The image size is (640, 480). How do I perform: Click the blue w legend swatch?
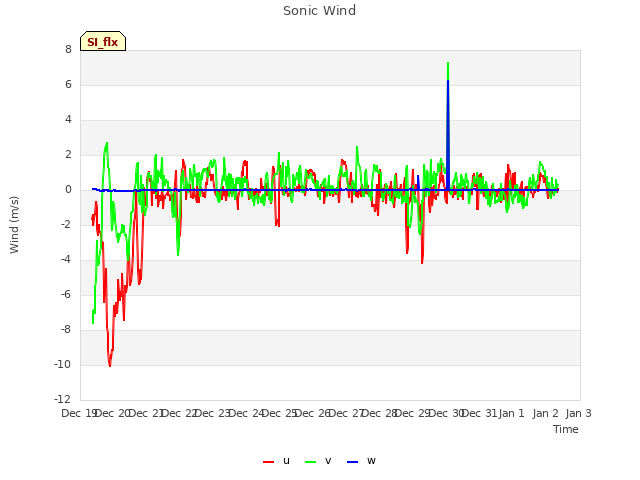click(x=353, y=462)
